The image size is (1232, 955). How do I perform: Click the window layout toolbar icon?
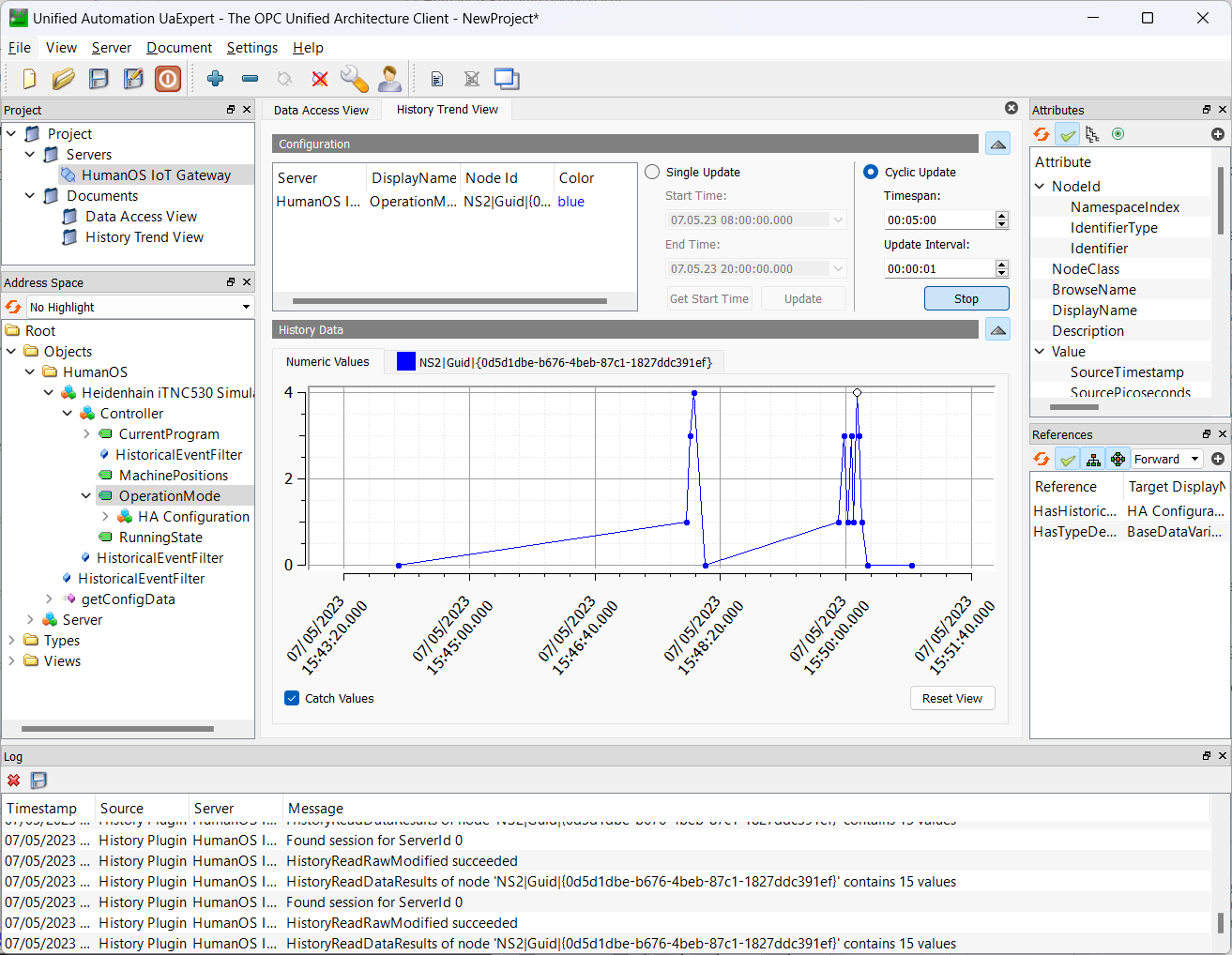[x=507, y=79]
